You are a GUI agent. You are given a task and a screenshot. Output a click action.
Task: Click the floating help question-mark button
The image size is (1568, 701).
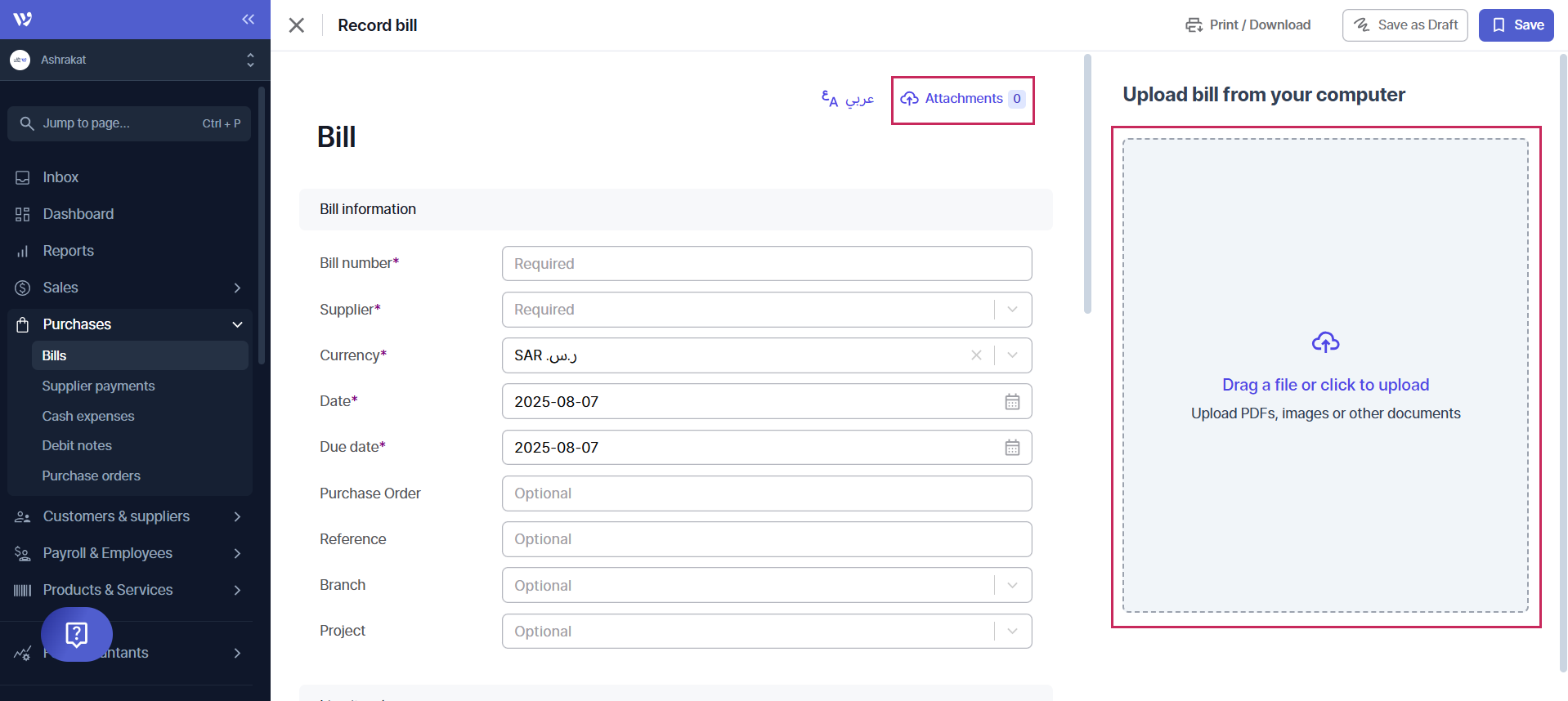[x=76, y=634]
